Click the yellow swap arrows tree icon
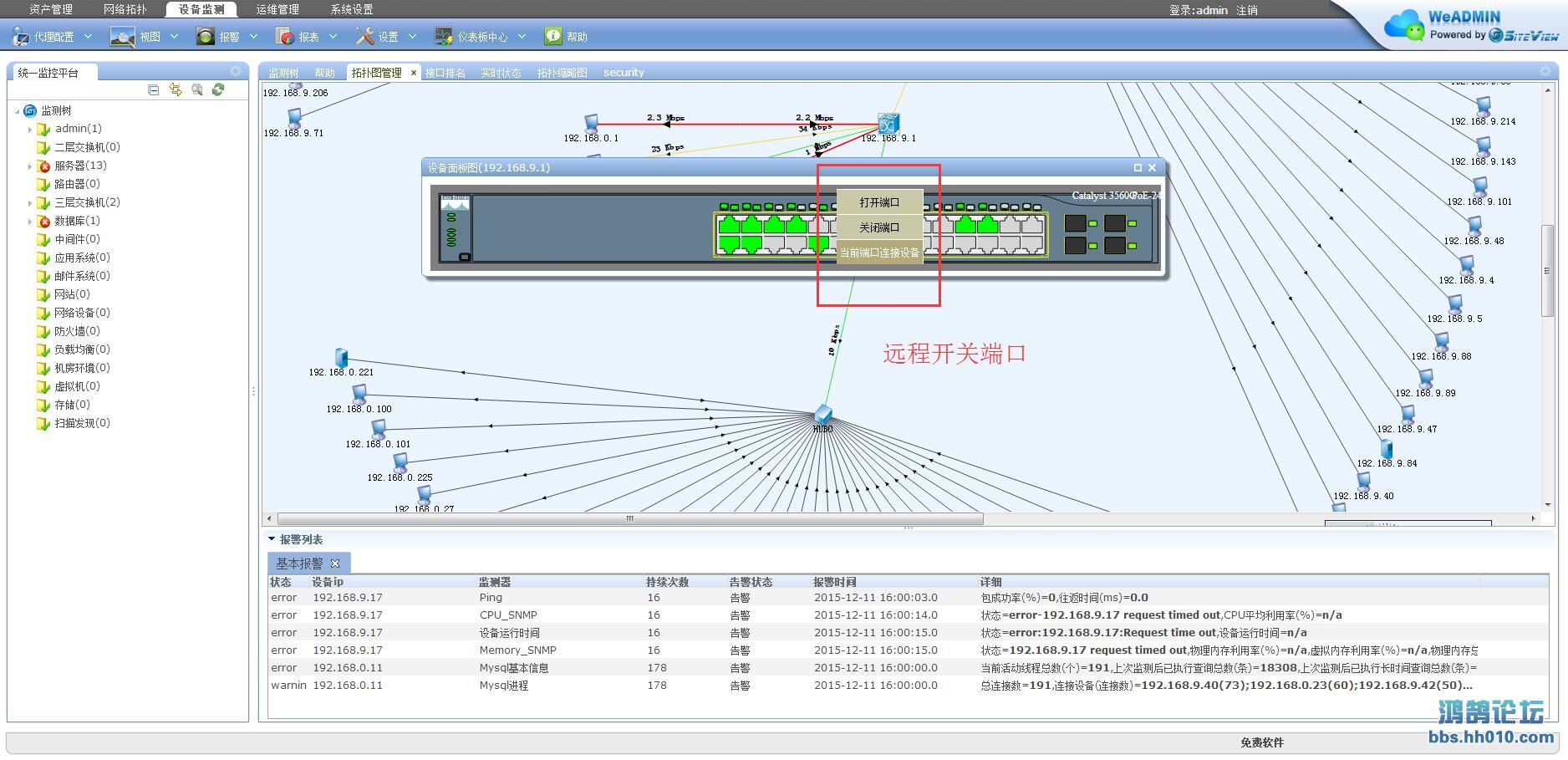 click(176, 89)
